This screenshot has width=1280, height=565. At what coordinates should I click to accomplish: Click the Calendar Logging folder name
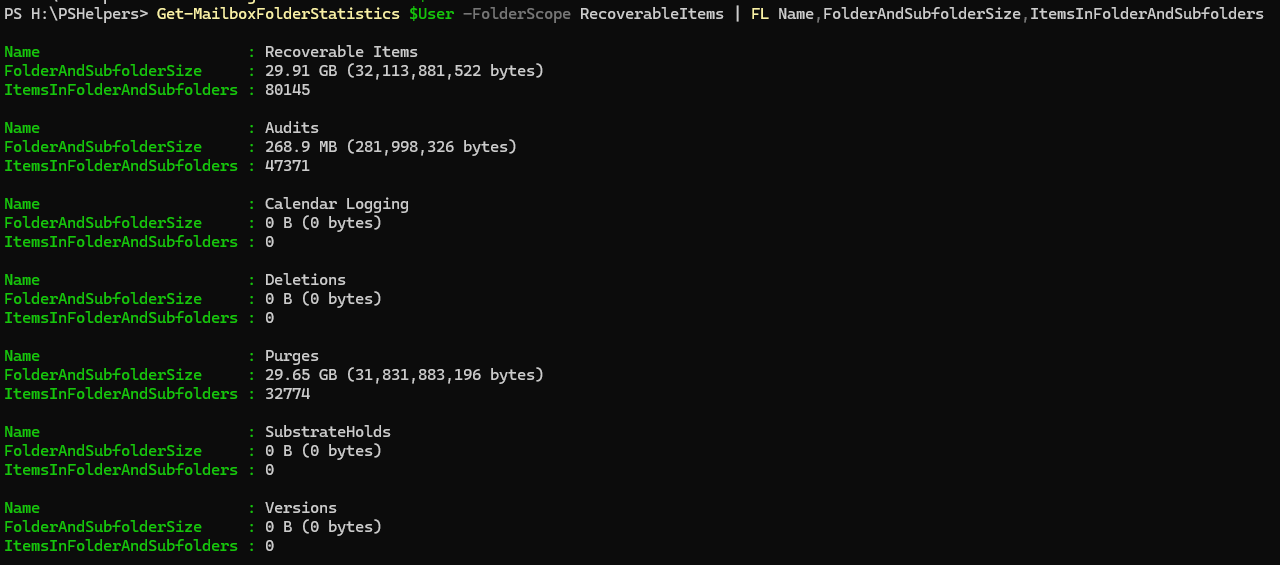pyautogui.click(x=337, y=204)
